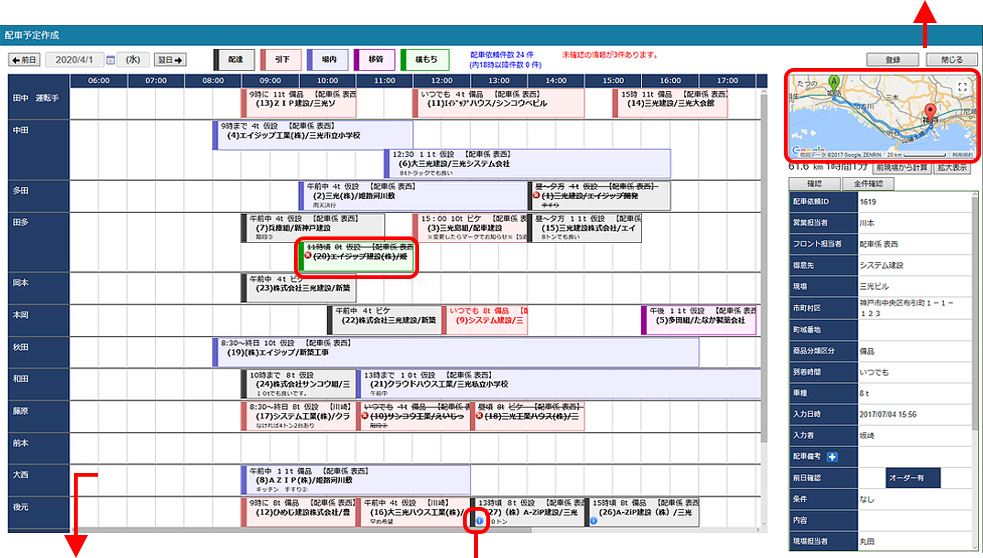Image resolution: width=983 pixels, height=558 pixels.
Task: Click the blue info icon on order 26
Action: point(595,521)
